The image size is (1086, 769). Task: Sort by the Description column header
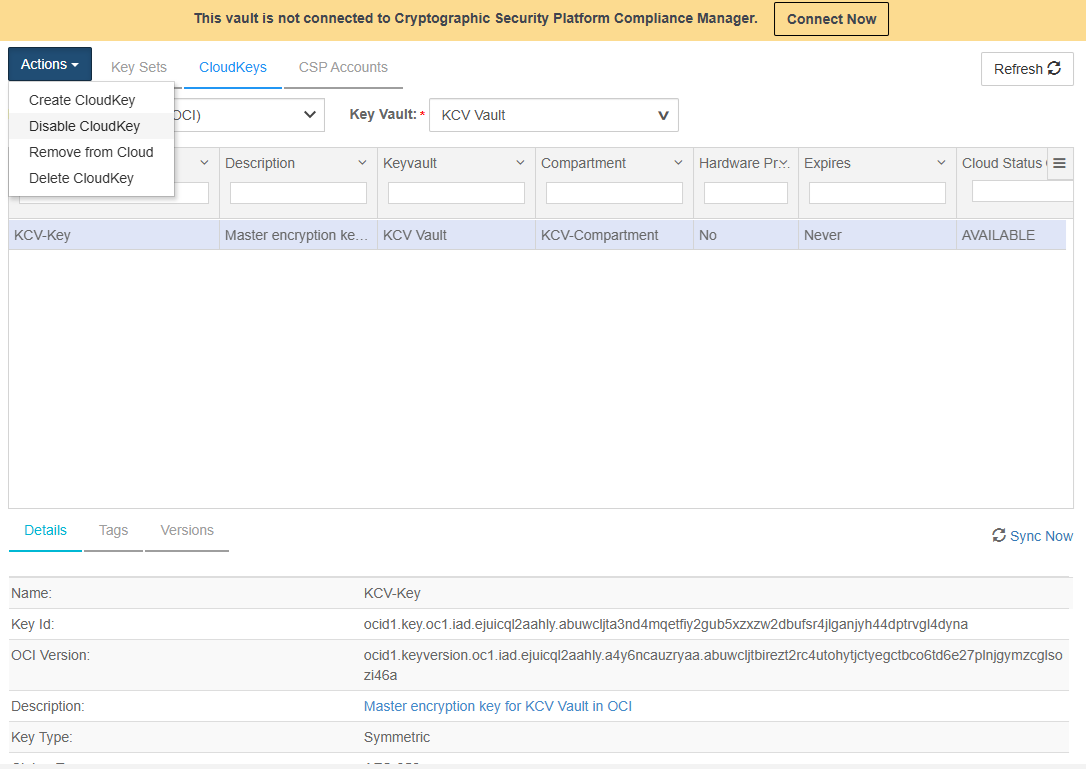tap(260, 163)
